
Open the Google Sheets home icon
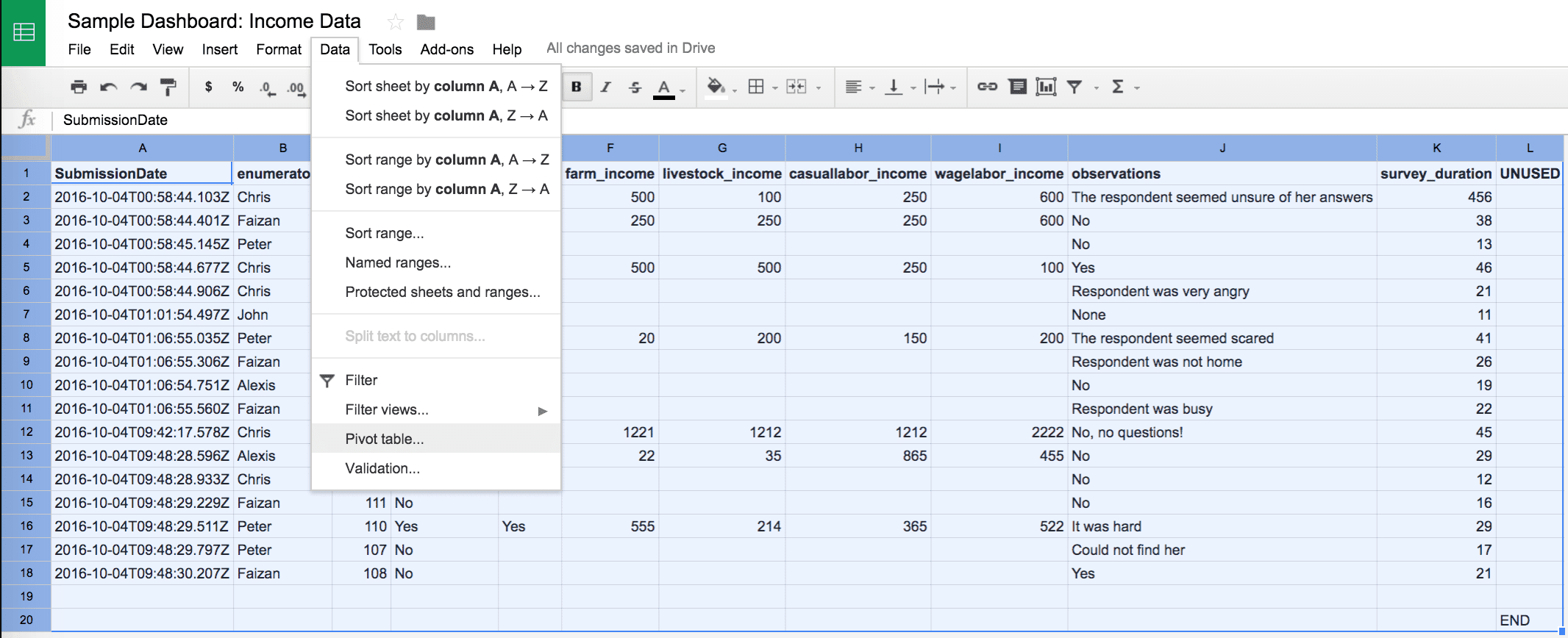coord(24,32)
